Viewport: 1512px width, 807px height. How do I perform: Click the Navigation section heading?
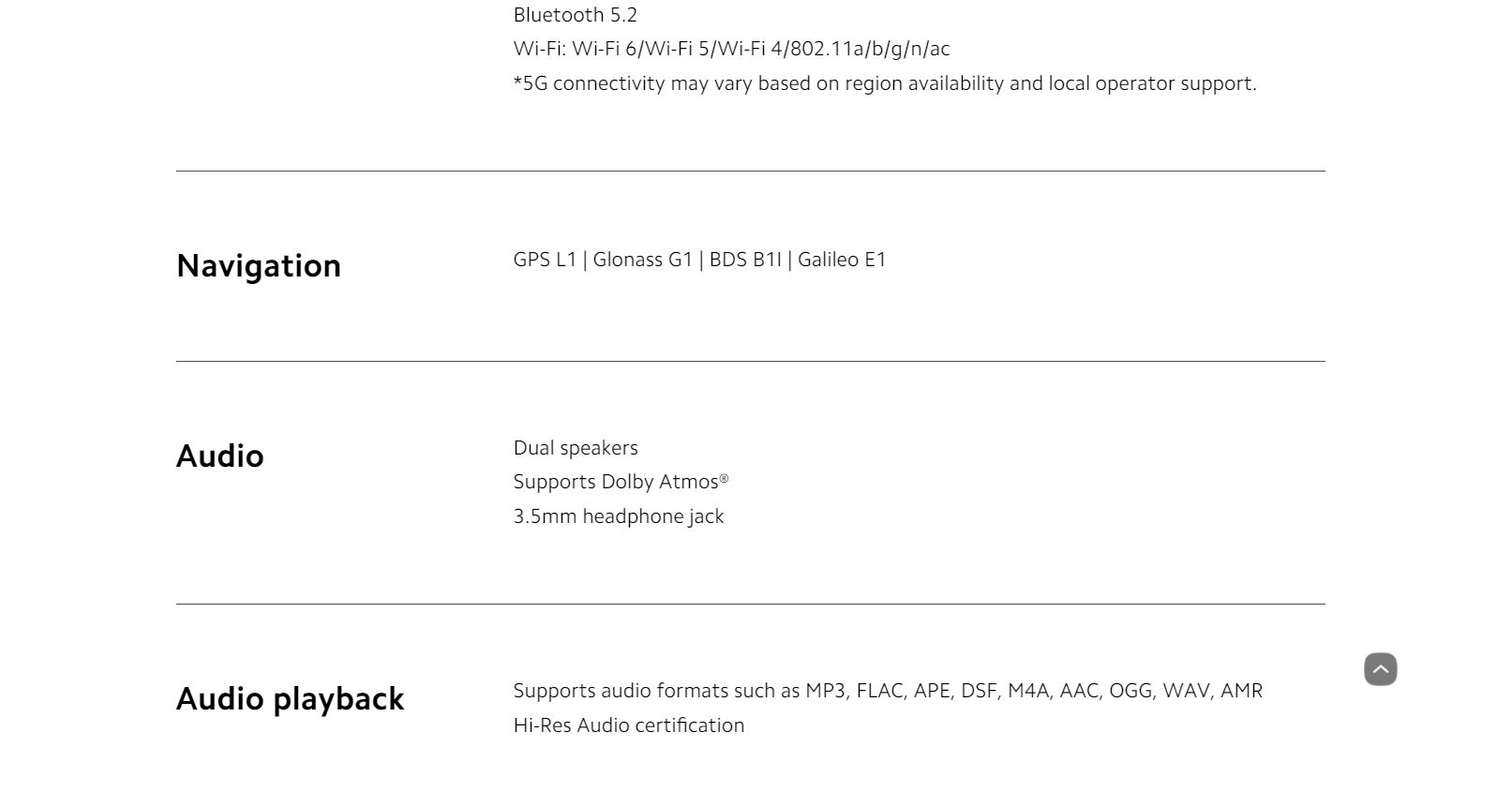pos(259,266)
